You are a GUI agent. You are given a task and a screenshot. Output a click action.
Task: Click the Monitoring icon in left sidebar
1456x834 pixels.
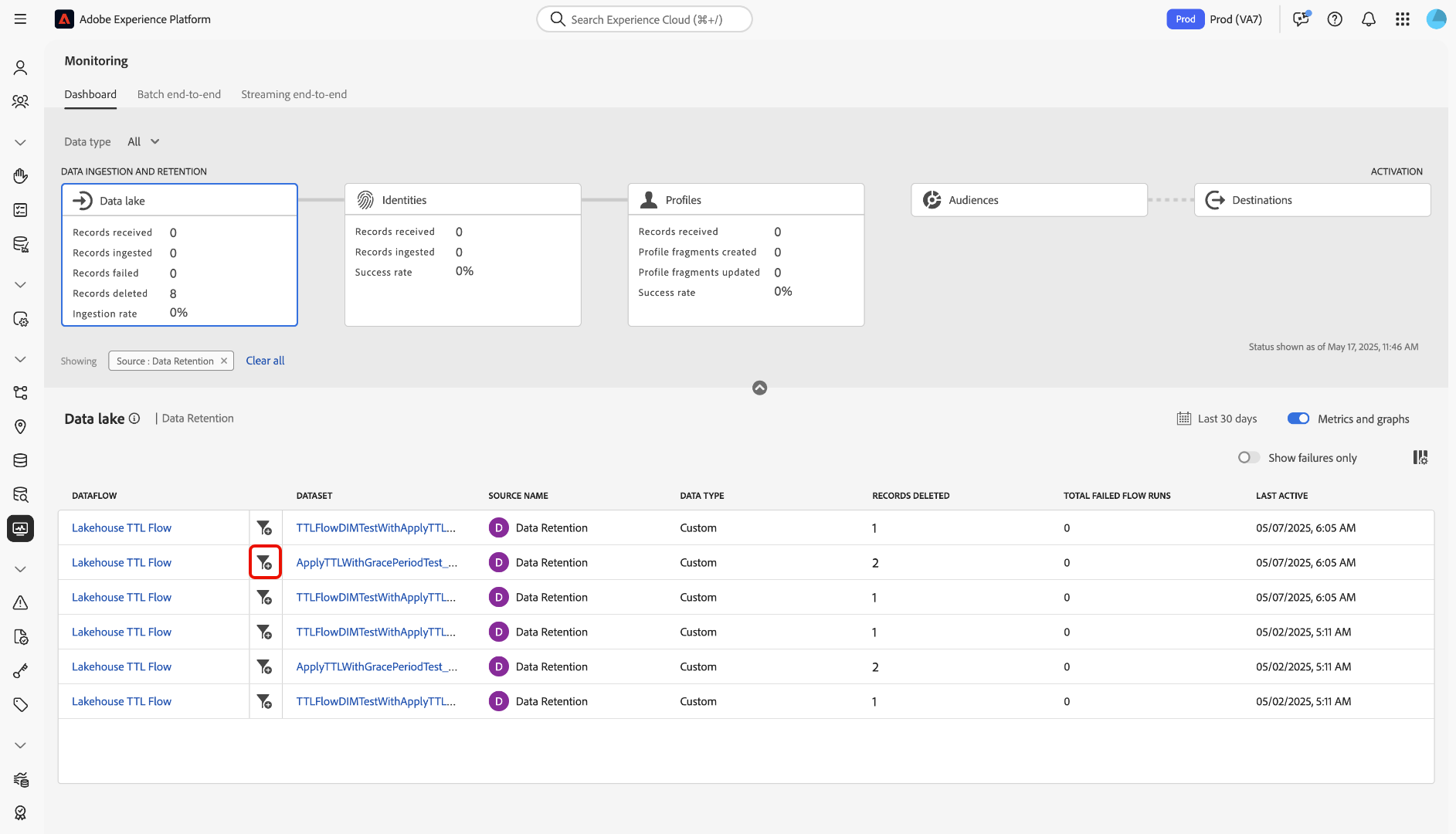click(x=20, y=529)
